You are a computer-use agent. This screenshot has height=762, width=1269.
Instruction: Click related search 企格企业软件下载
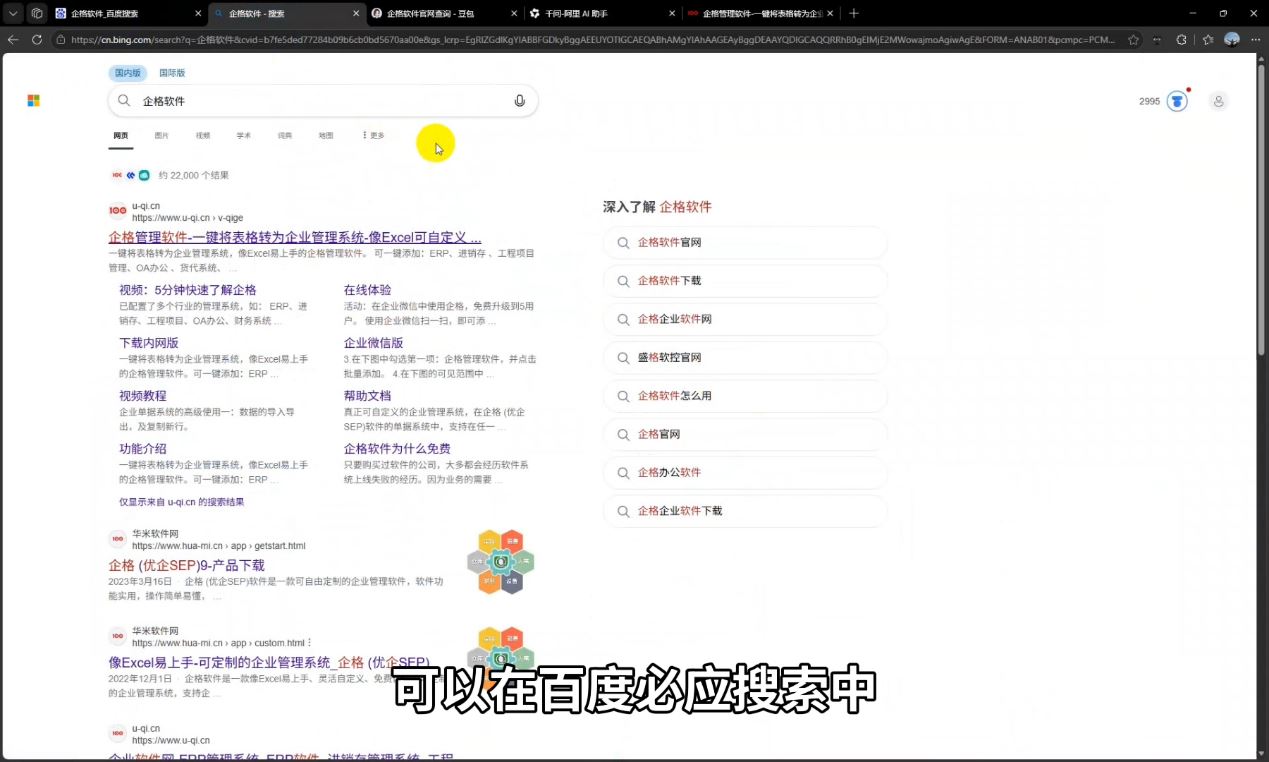click(x=745, y=511)
